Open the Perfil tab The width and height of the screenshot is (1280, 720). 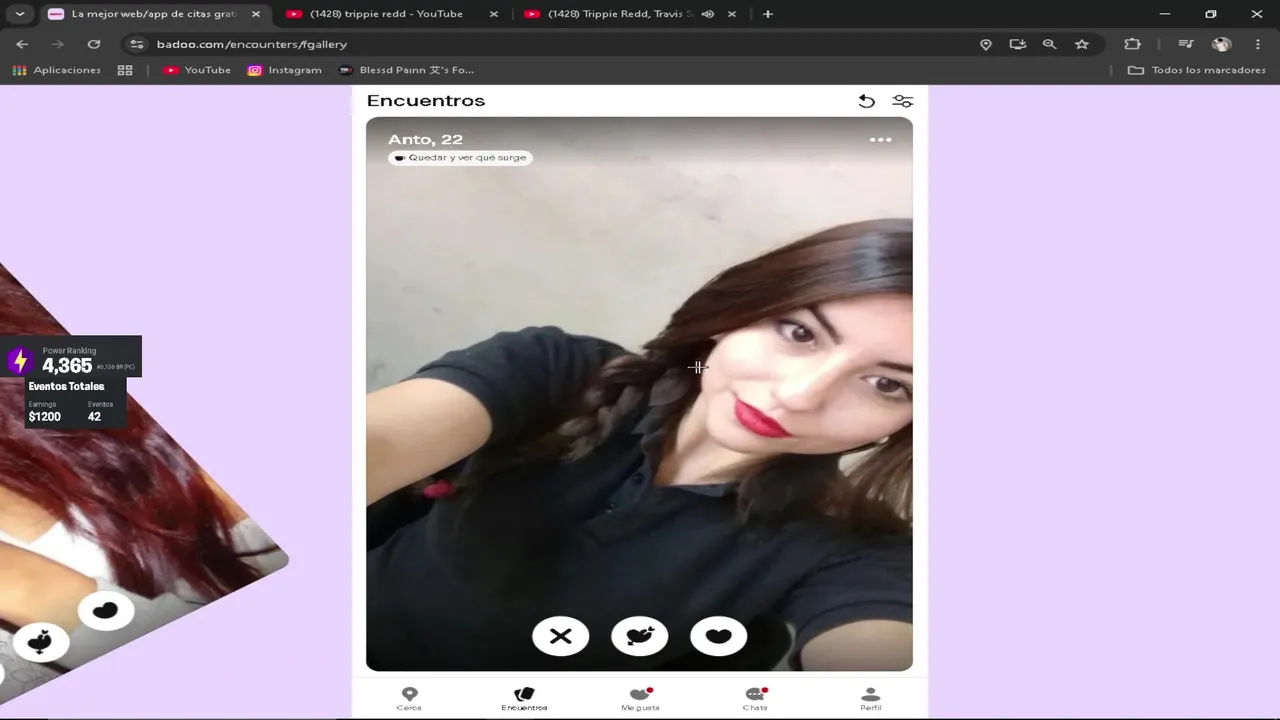tap(871, 698)
